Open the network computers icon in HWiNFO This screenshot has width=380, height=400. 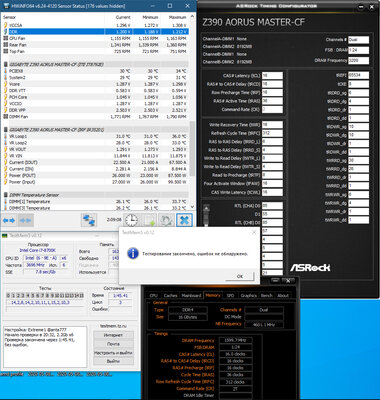(89, 220)
